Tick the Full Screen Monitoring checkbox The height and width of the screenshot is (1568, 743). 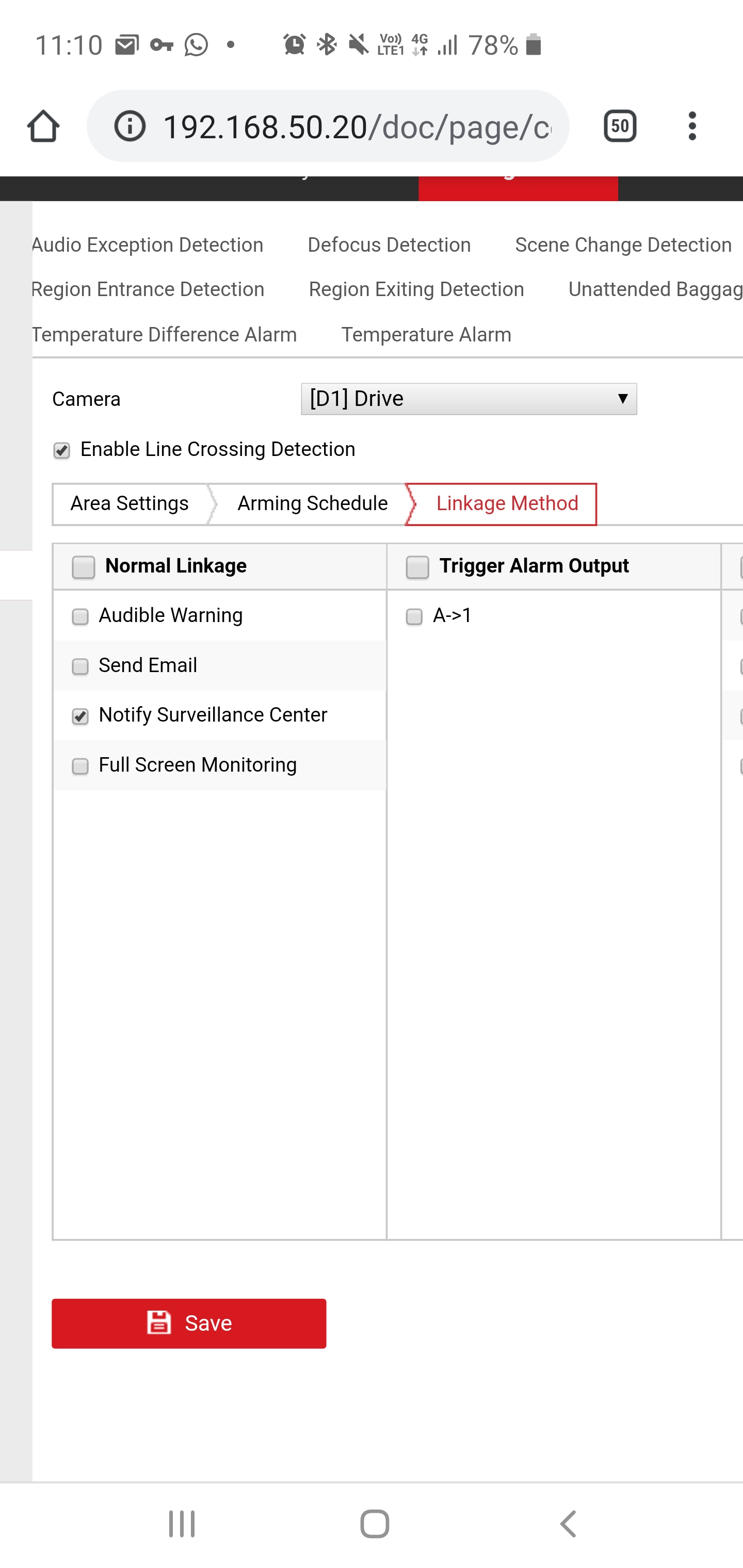80,766
